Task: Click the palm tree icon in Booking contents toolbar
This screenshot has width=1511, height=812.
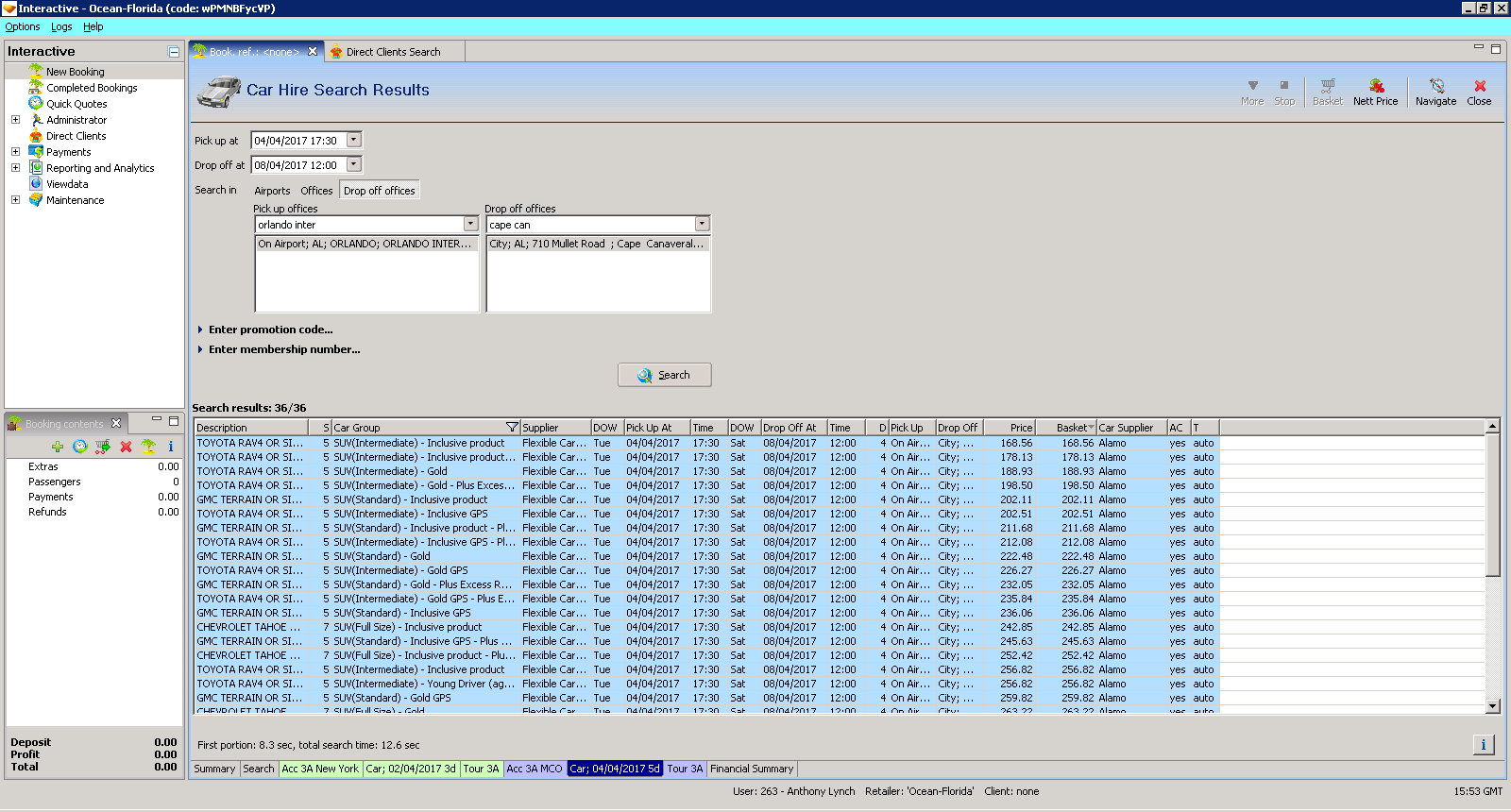Action: [148, 447]
